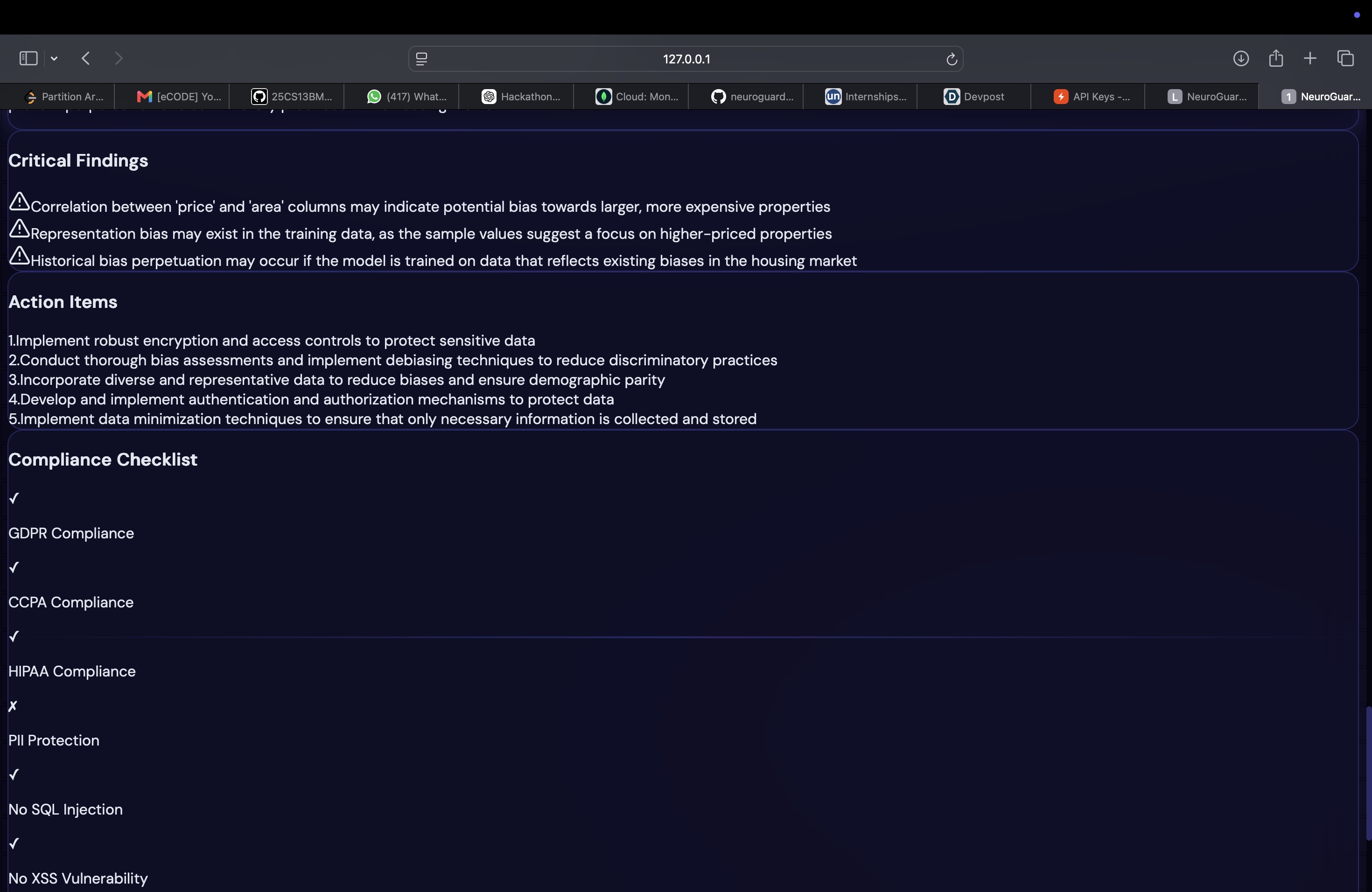Screen dimensions: 1372x892
Task: Switch to the Cloud: Mon... tab
Action: tap(631, 97)
